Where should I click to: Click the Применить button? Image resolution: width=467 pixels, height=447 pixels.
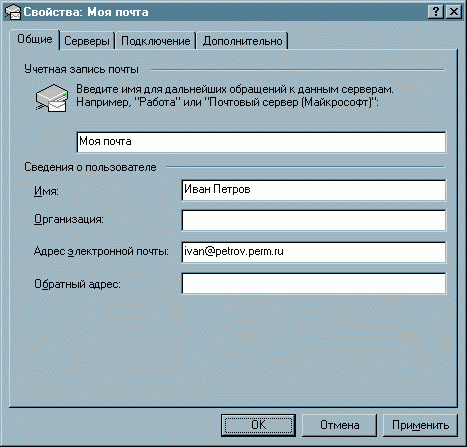click(420, 425)
